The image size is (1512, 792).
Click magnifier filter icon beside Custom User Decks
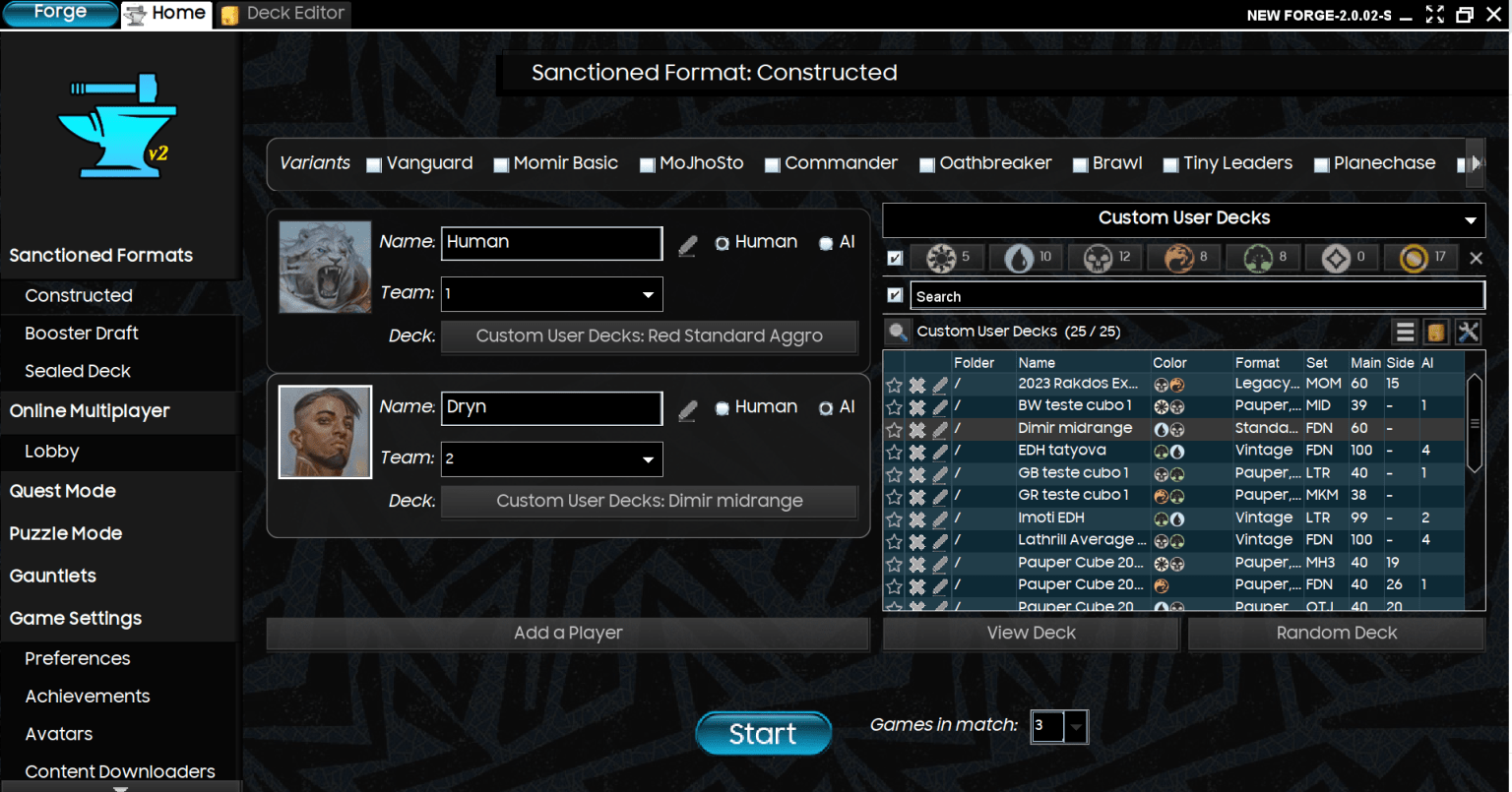click(898, 333)
